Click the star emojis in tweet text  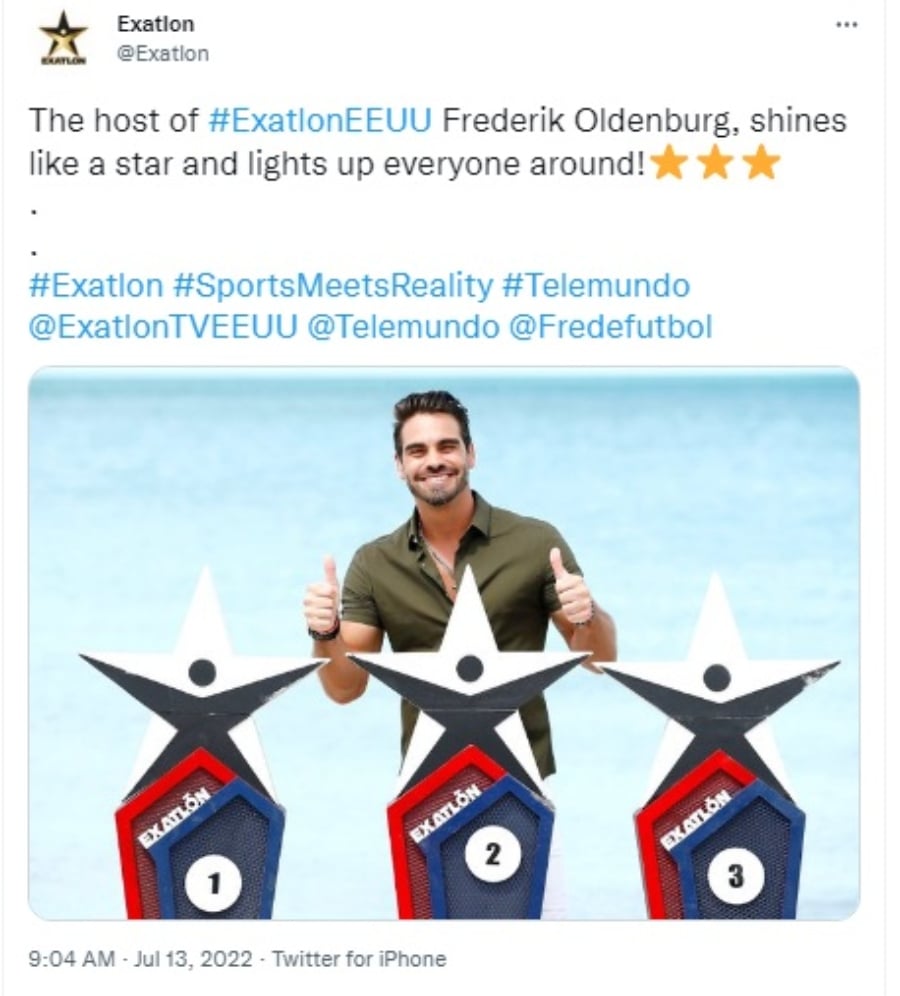715,163
